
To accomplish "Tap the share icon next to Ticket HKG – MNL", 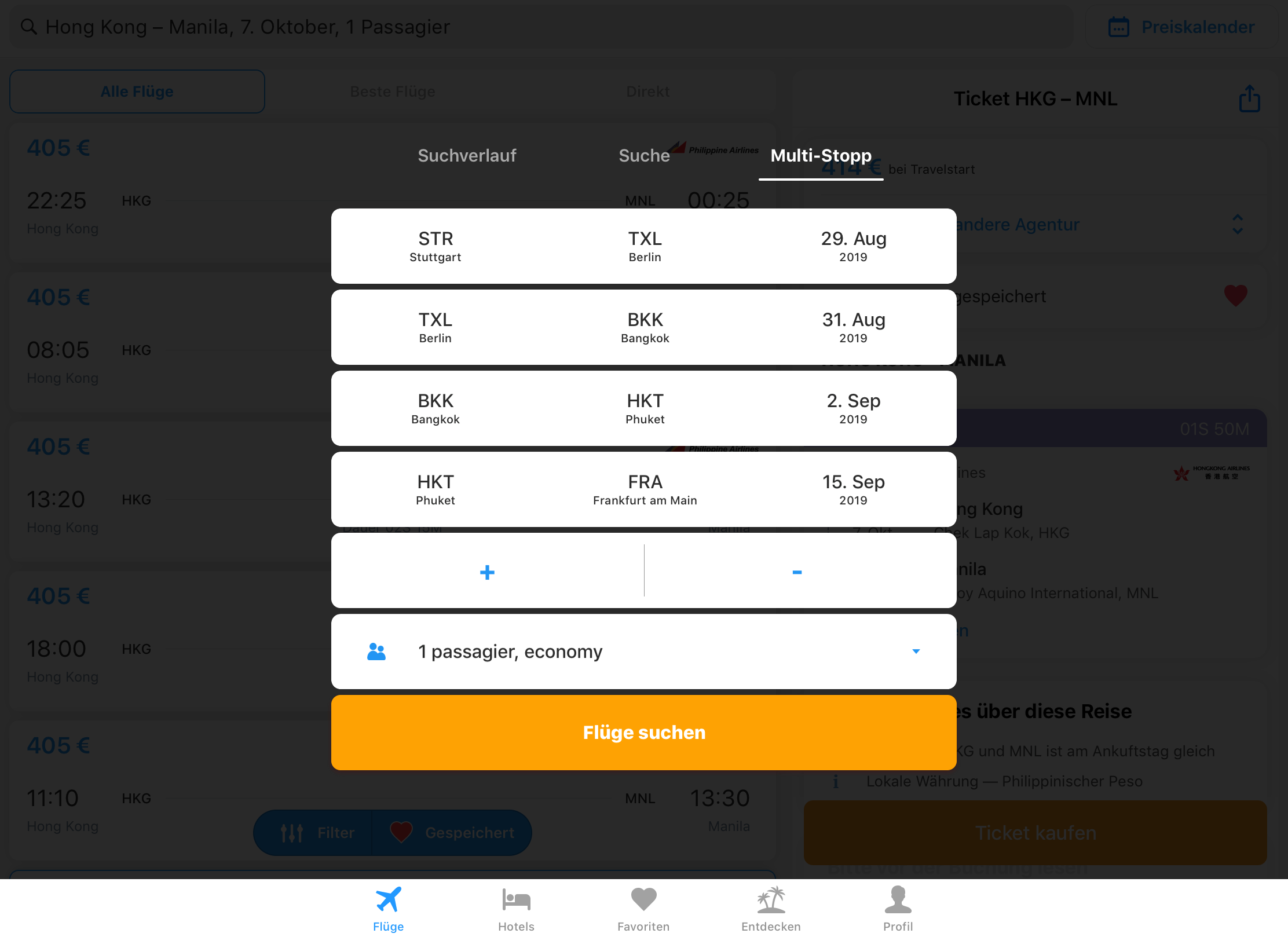I will pos(1249,98).
